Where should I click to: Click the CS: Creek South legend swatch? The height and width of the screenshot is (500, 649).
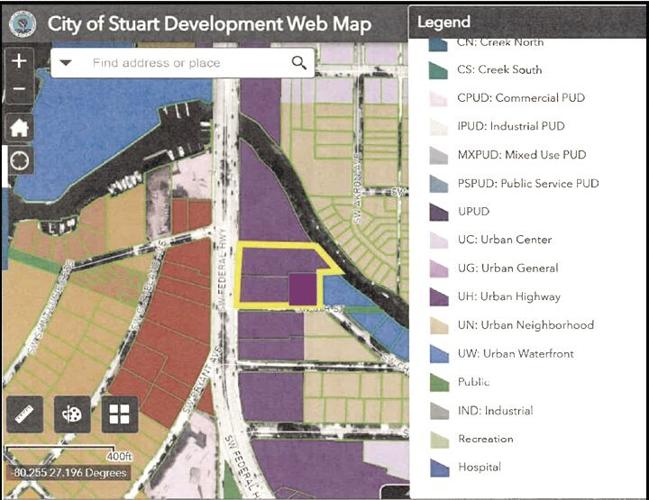pos(438,70)
